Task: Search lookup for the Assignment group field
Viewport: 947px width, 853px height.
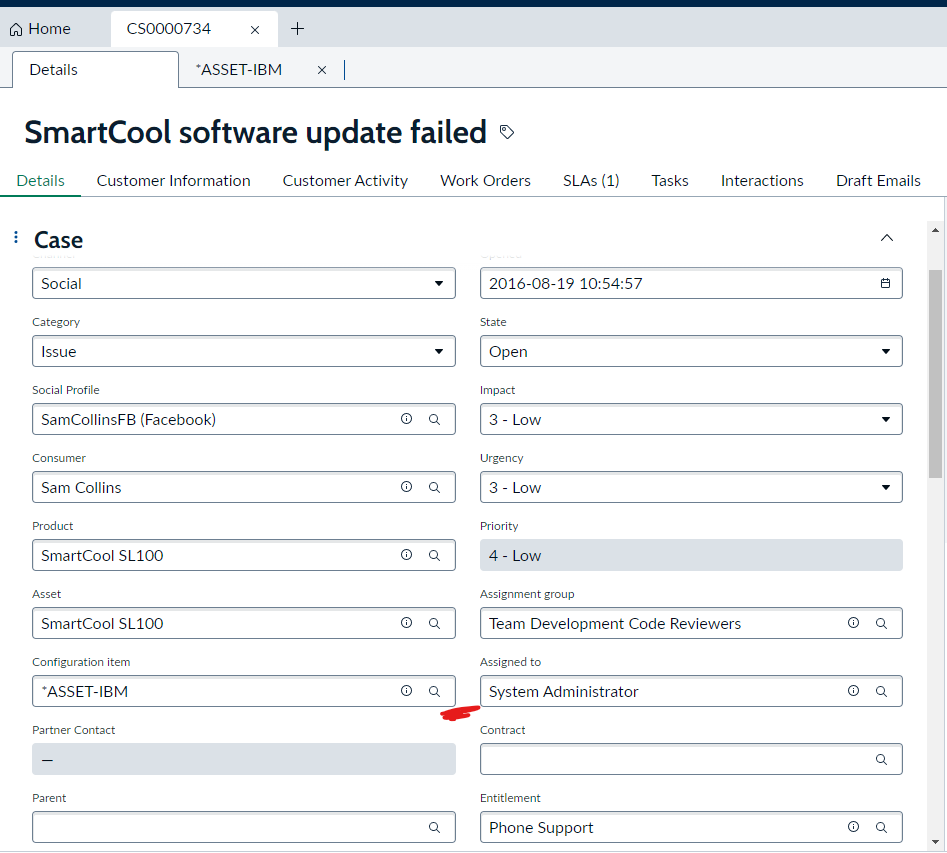Action: pyautogui.click(x=881, y=623)
